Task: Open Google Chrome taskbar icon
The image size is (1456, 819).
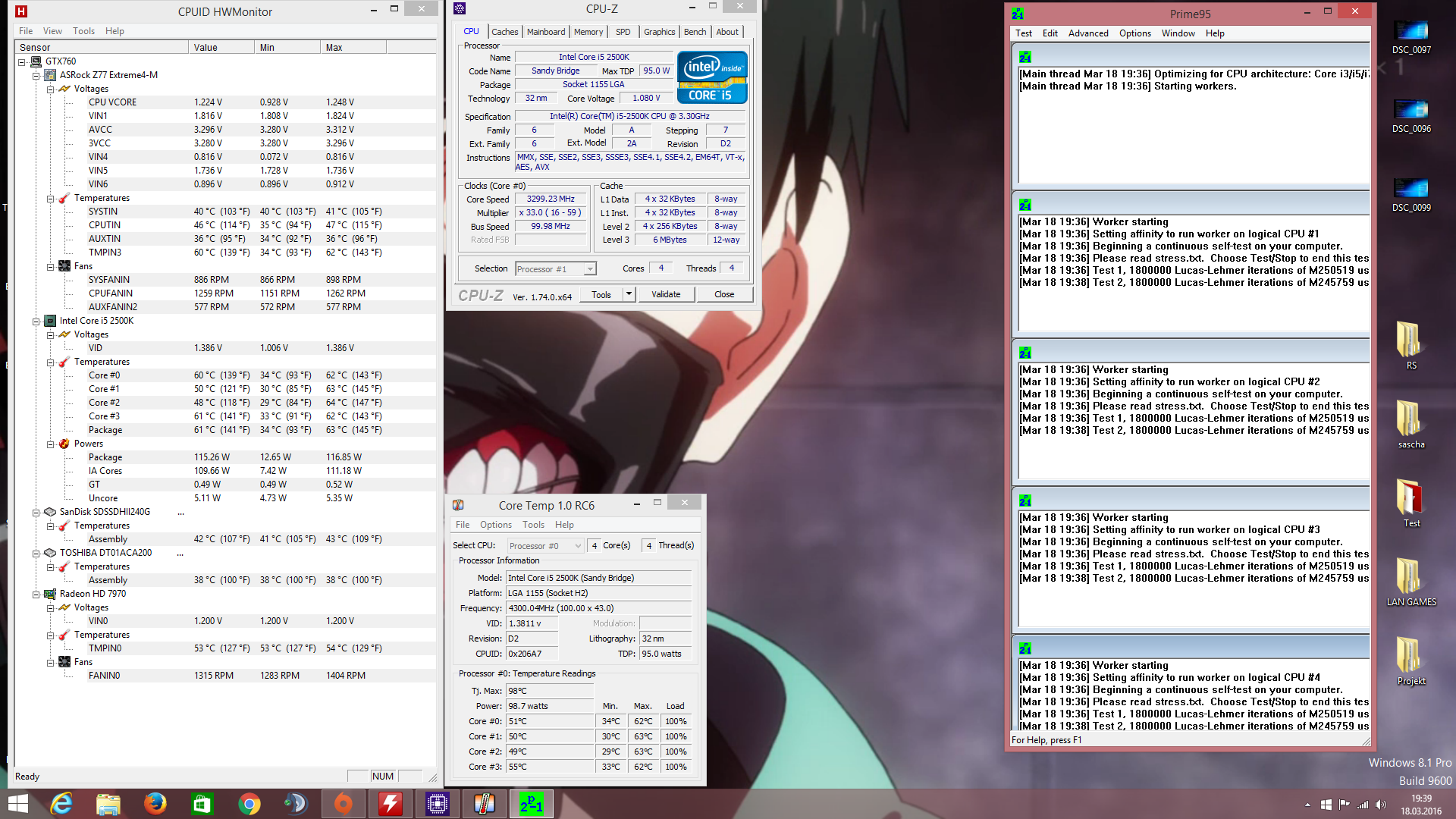Action: tap(249, 803)
